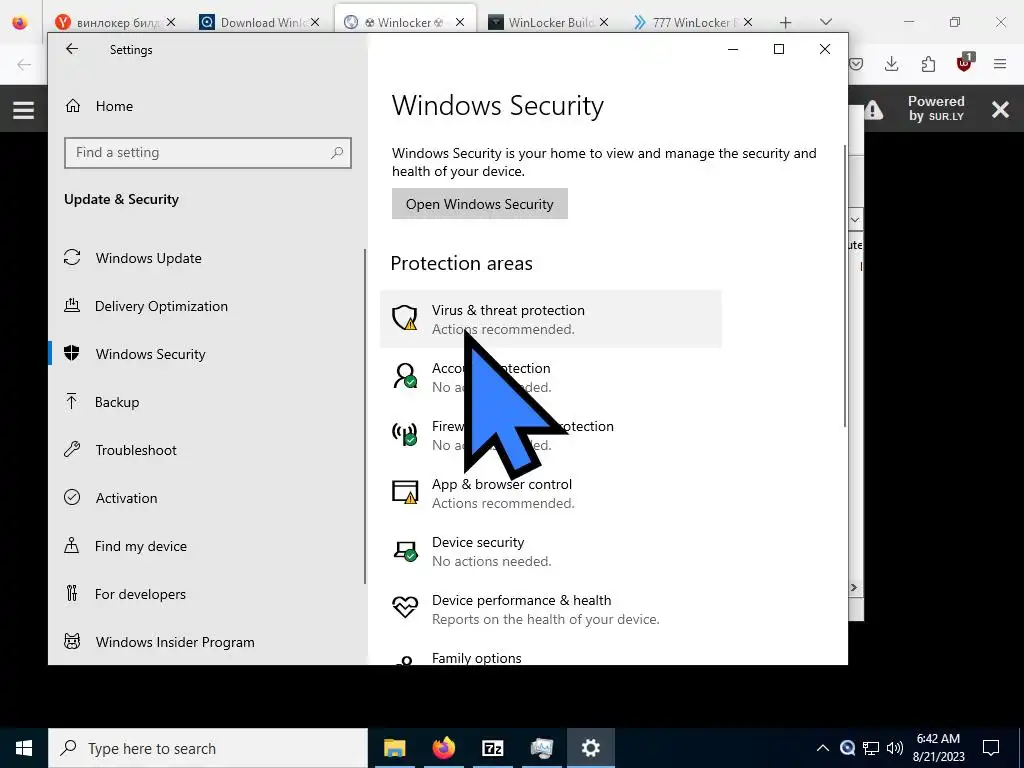Open Virus & threat protection area
Image resolution: width=1024 pixels, height=768 pixels.
click(x=551, y=319)
